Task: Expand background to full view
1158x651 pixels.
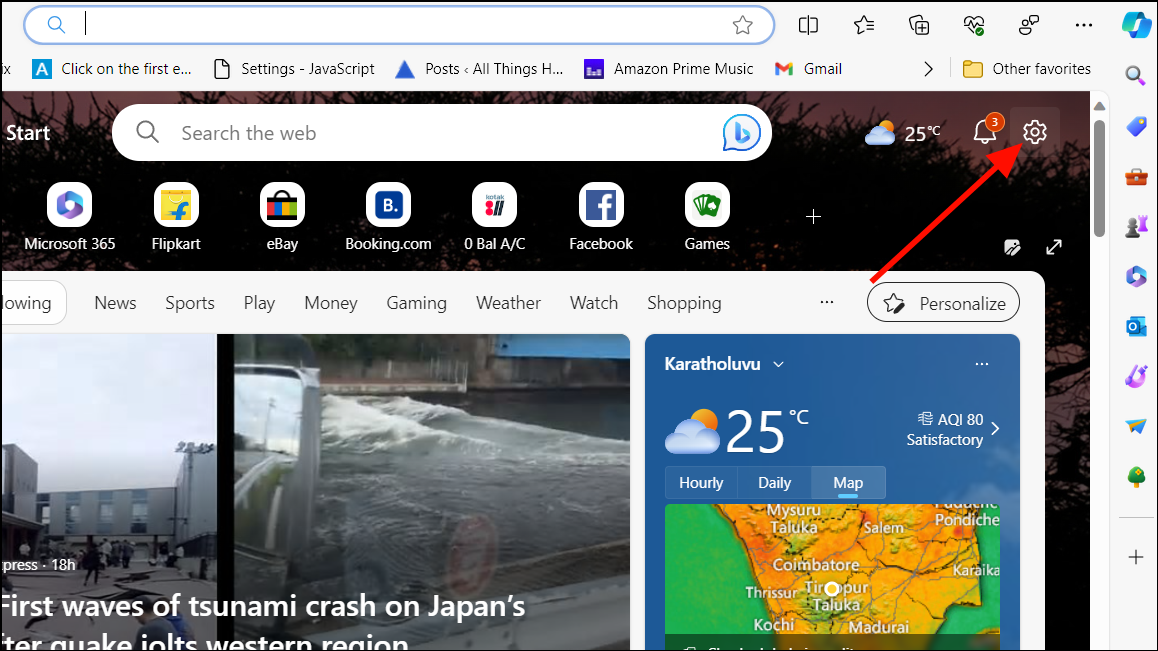Action: tap(1054, 247)
